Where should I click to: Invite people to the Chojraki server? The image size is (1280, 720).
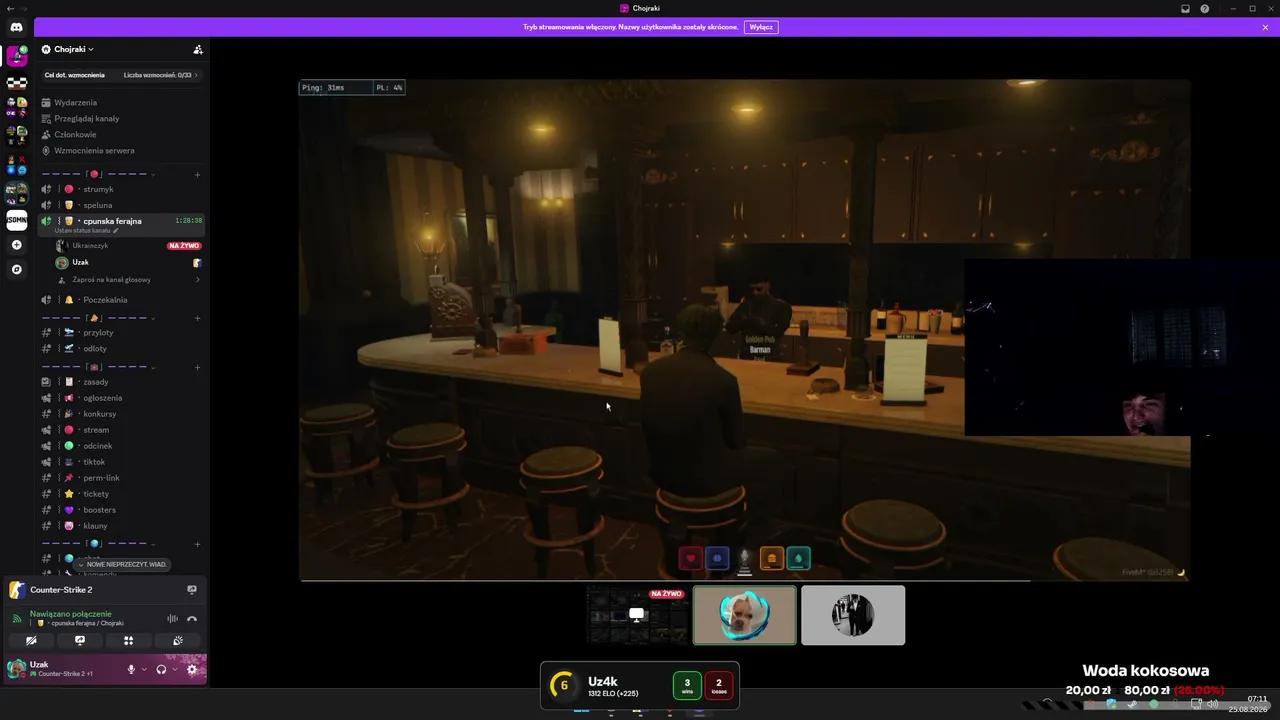coord(198,49)
